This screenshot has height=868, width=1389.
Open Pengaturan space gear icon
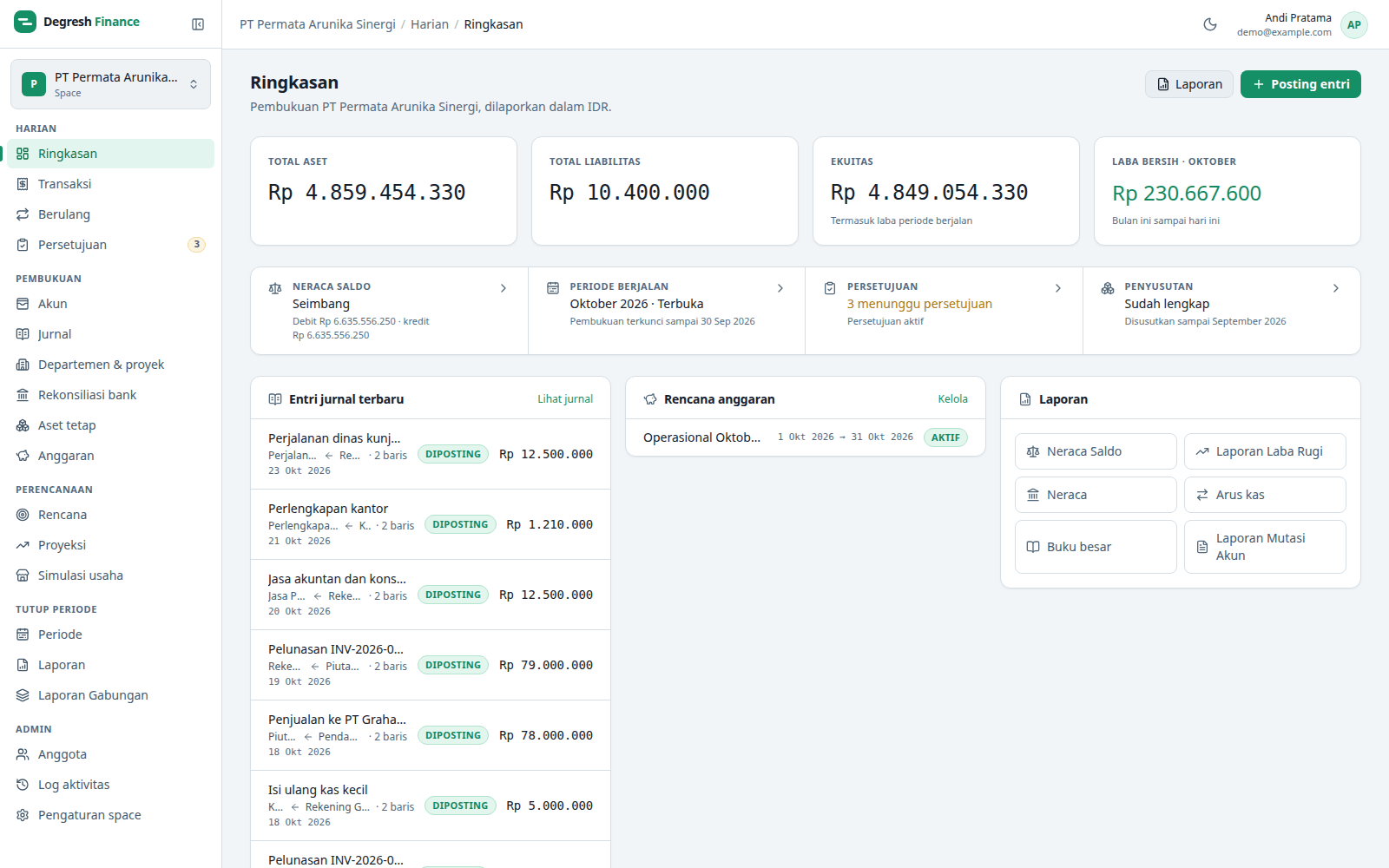tap(23, 815)
